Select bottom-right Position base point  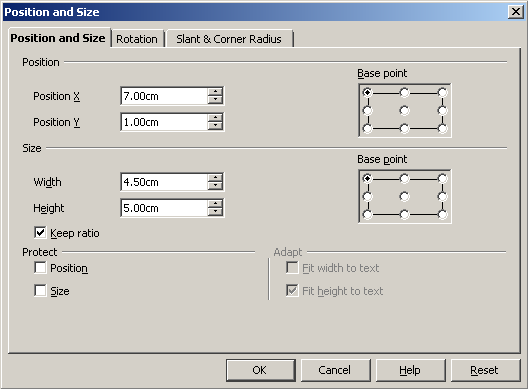pyautogui.click(x=442, y=128)
